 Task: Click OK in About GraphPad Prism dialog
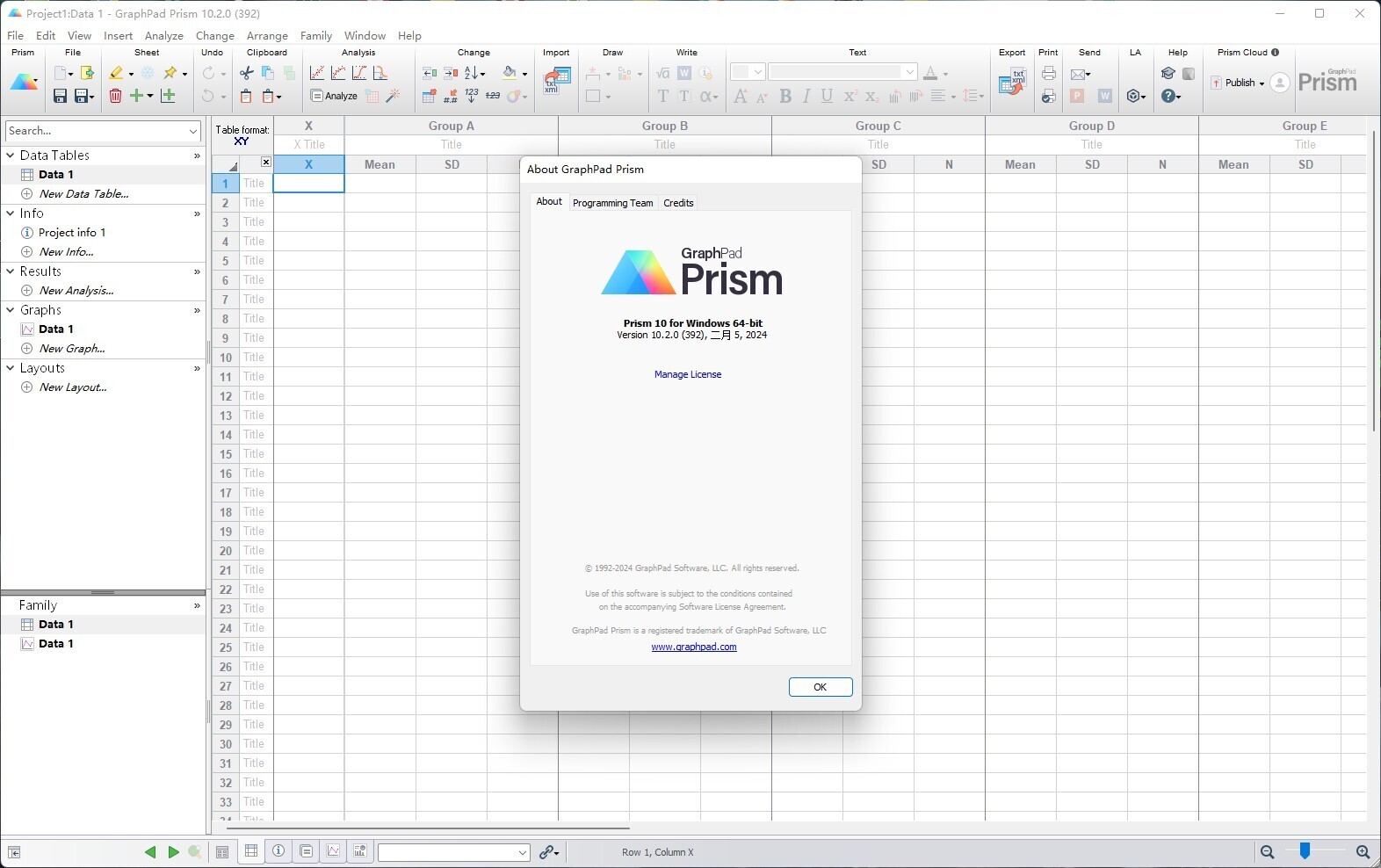(821, 687)
